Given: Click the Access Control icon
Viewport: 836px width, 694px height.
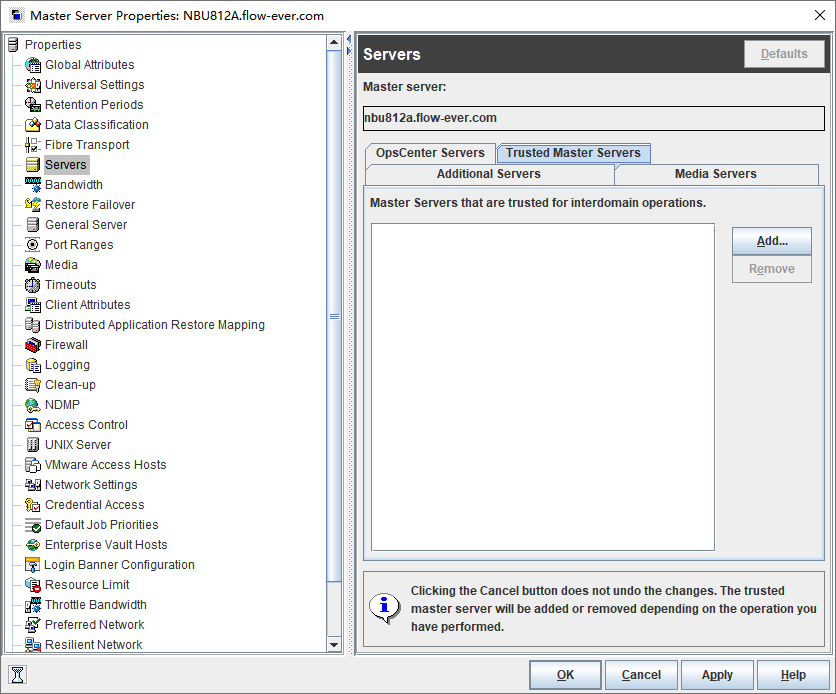Looking at the screenshot, I should 33,425.
